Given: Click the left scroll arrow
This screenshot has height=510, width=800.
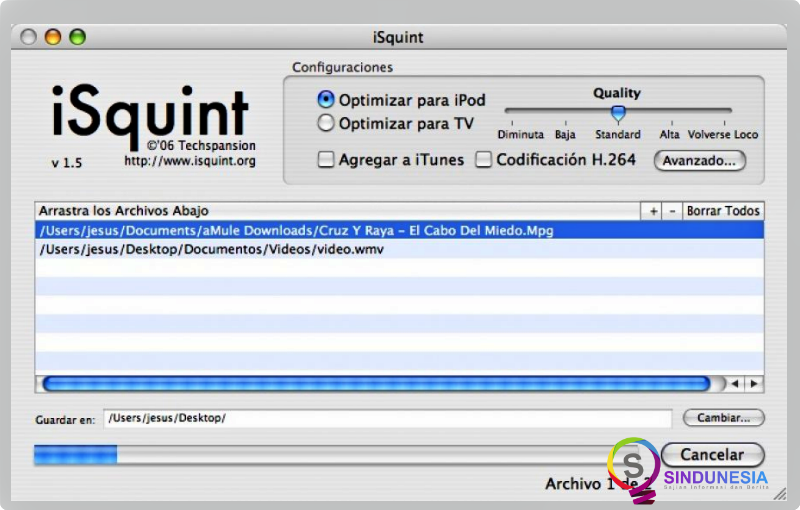Looking at the screenshot, I should coord(735,384).
